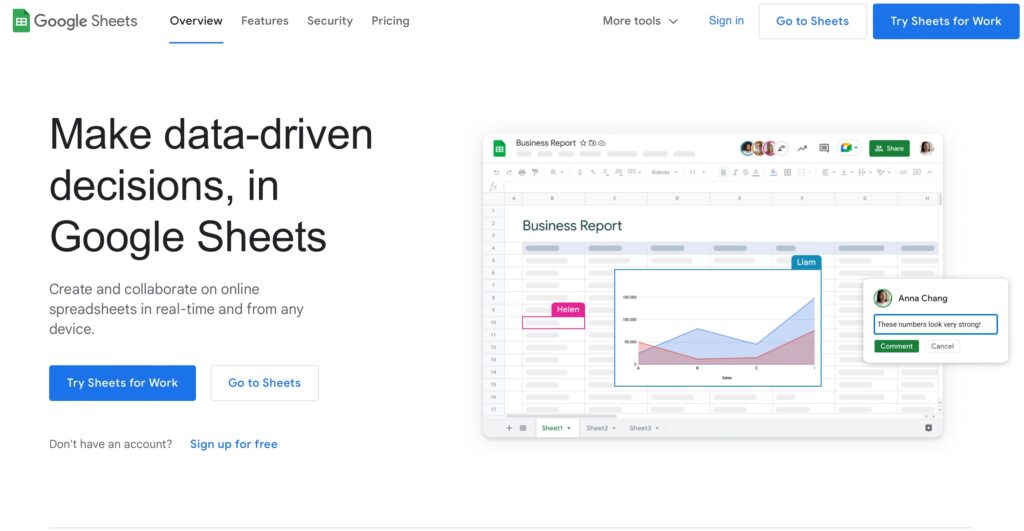Click the Anna Chang avatar in comment
1024x531 pixels.
(882, 298)
